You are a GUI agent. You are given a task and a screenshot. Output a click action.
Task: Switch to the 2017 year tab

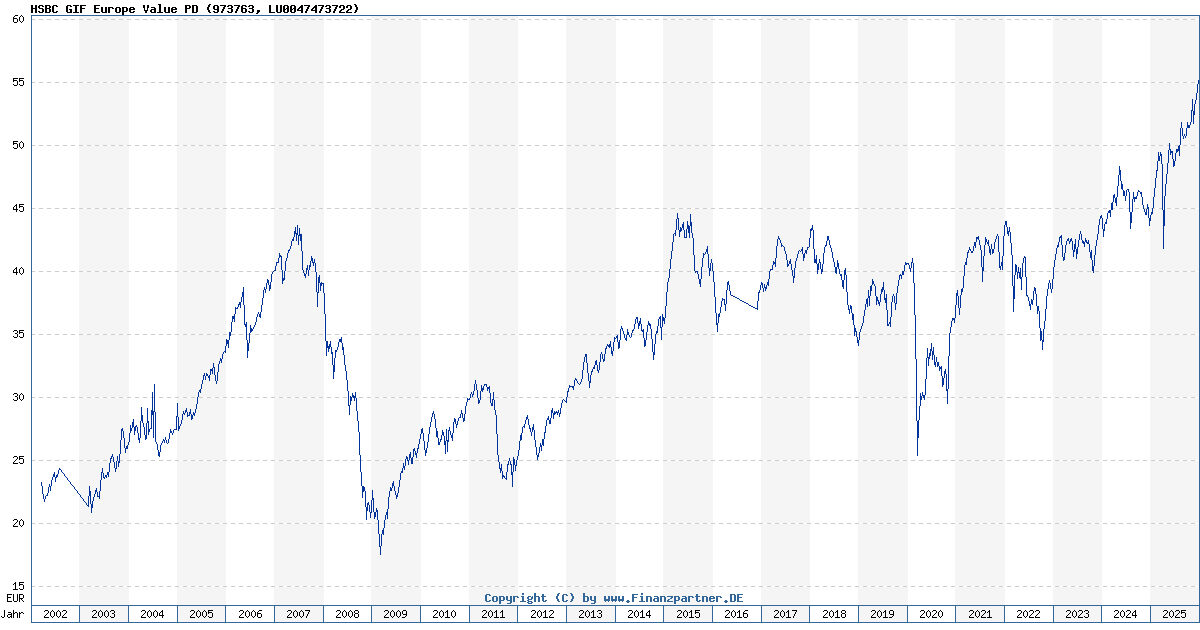point(783,615)
